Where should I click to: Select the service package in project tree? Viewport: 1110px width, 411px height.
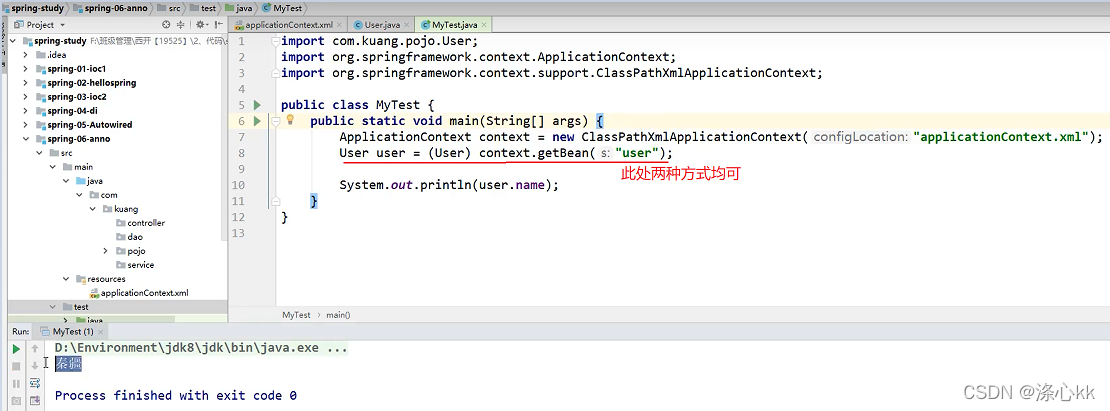[x=135, y=265]
